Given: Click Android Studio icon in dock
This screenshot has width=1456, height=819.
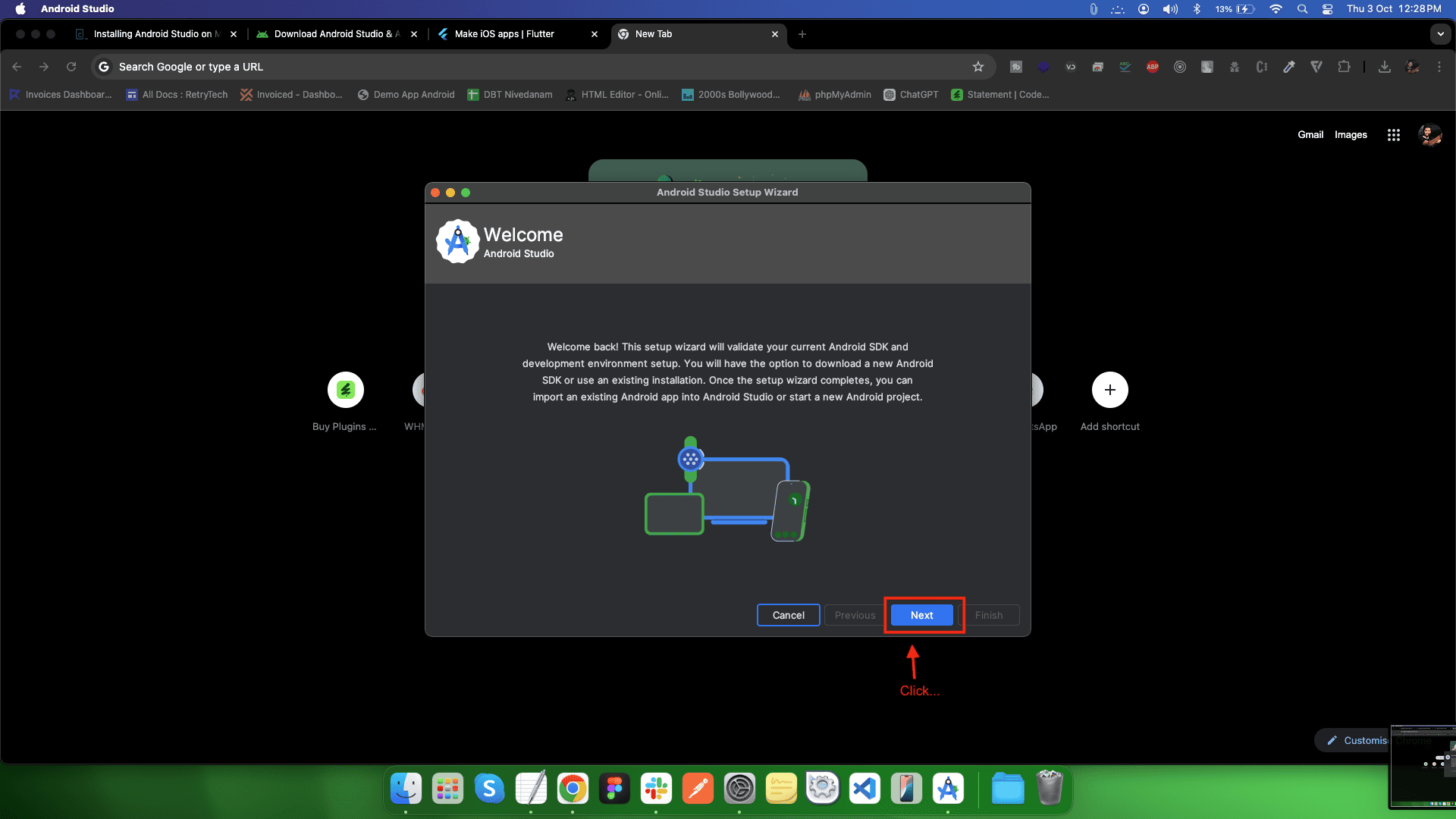Looking at the screenshot, I should [x=948, y=789].
